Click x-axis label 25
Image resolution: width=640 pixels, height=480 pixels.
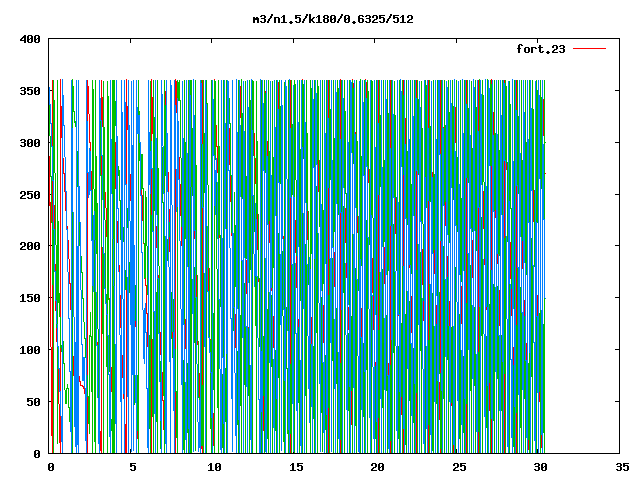pyautogui.click(x=459, y=467)
